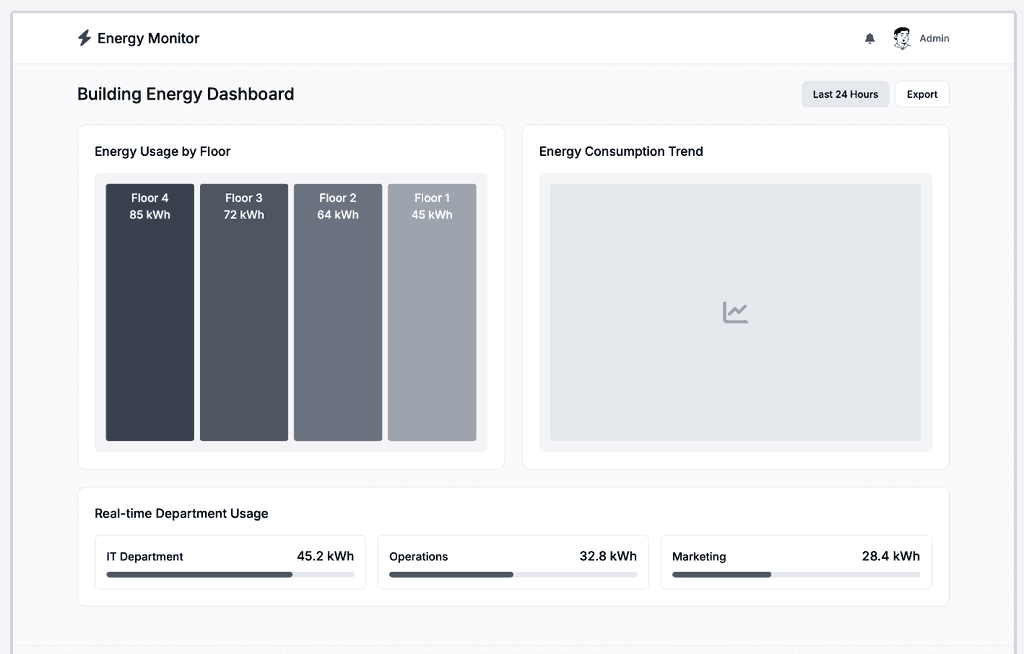Select the Floor 4 85 kWh bar
This screenshot has height=654, width=1024.
pos(150,312)
